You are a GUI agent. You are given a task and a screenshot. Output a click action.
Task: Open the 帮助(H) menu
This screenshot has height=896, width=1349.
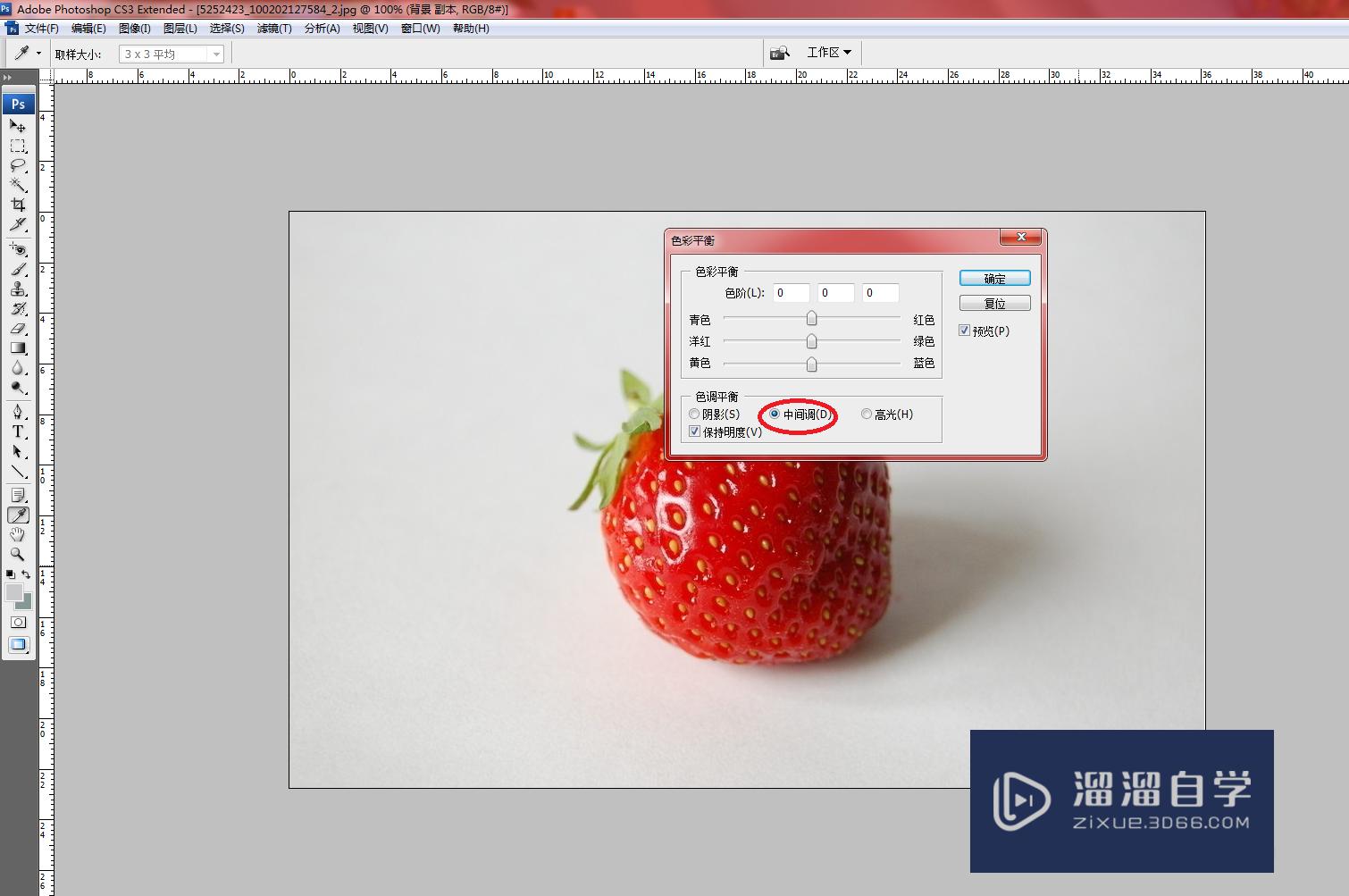coord(471,29)
